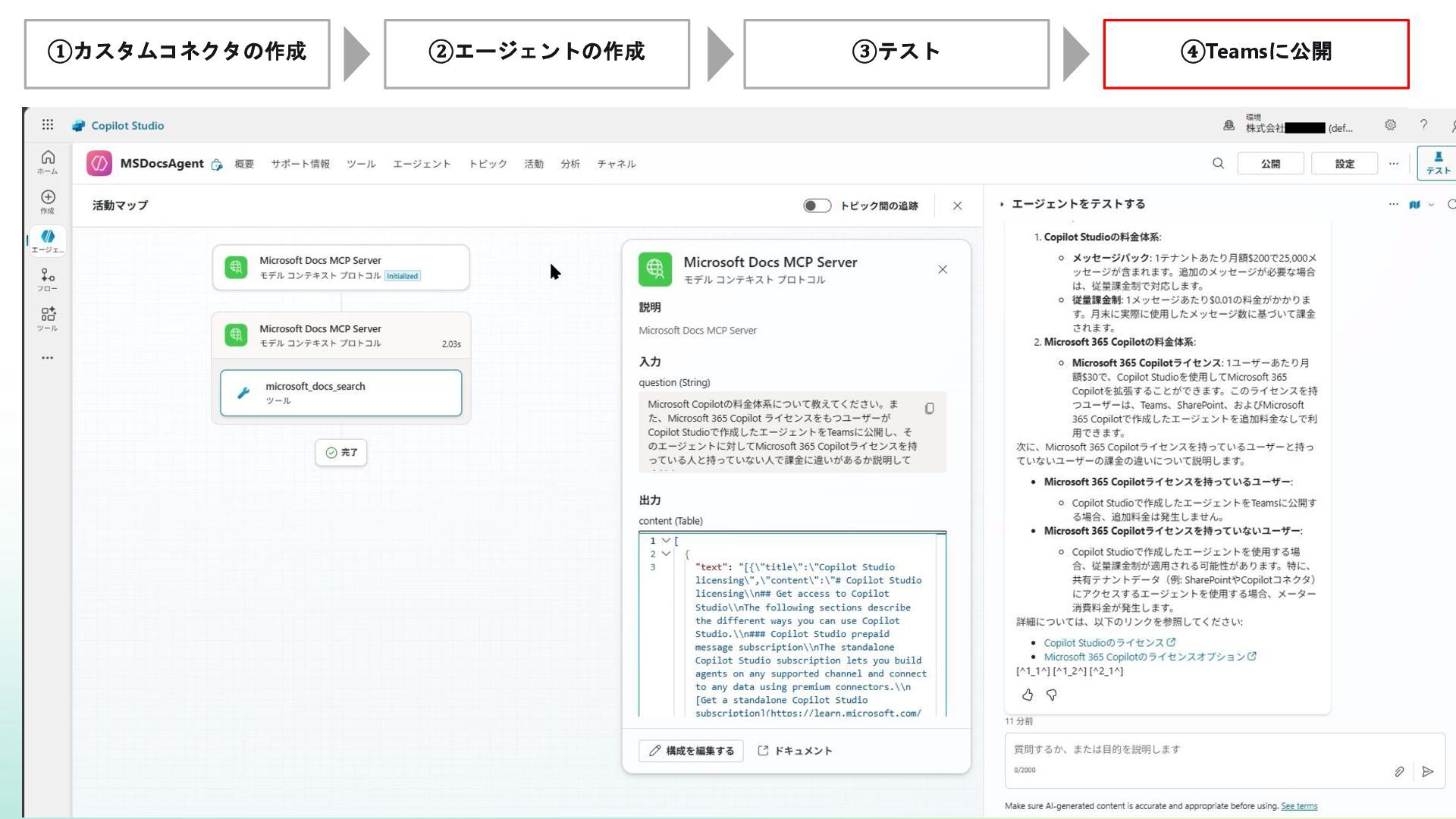Click the activity map icon in test panel

tap(1414, 204)
